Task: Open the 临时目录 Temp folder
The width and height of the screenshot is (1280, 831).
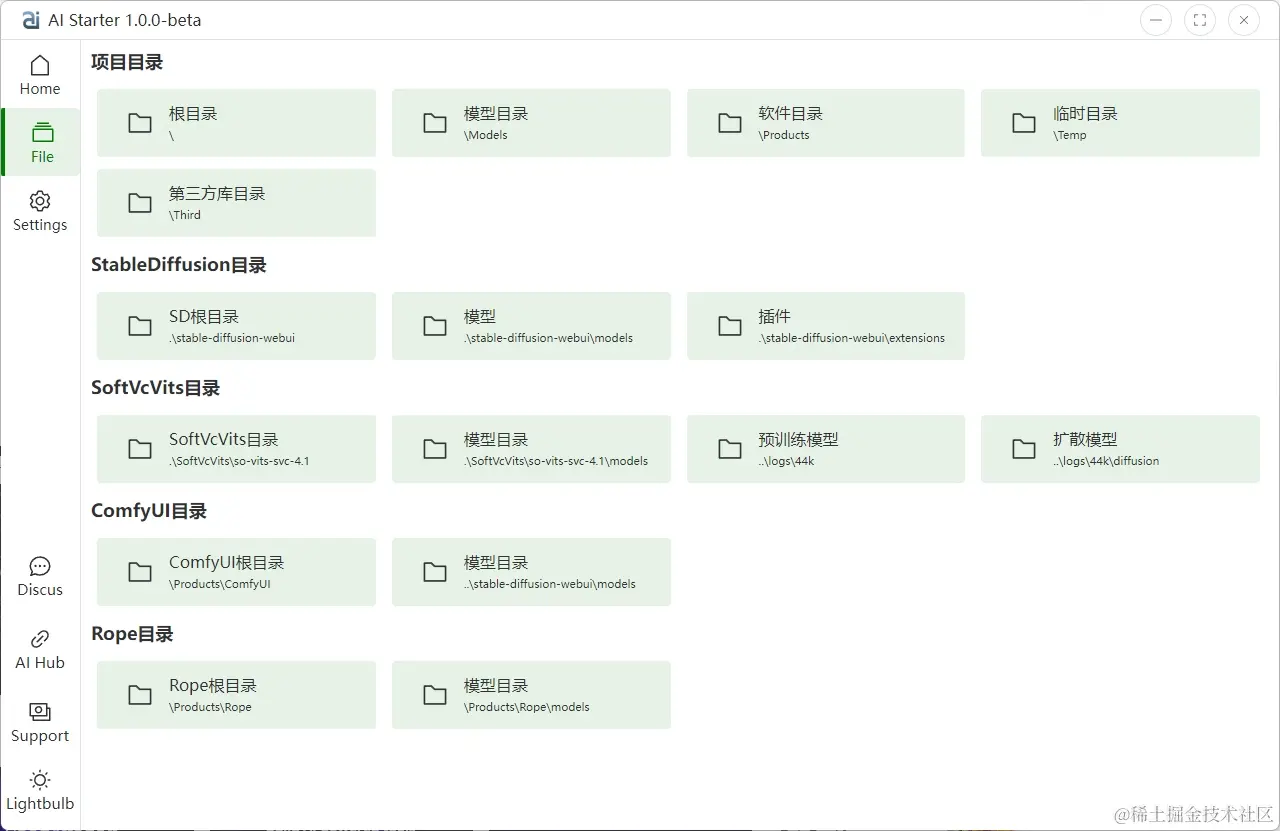Action: pos(1119,122)
